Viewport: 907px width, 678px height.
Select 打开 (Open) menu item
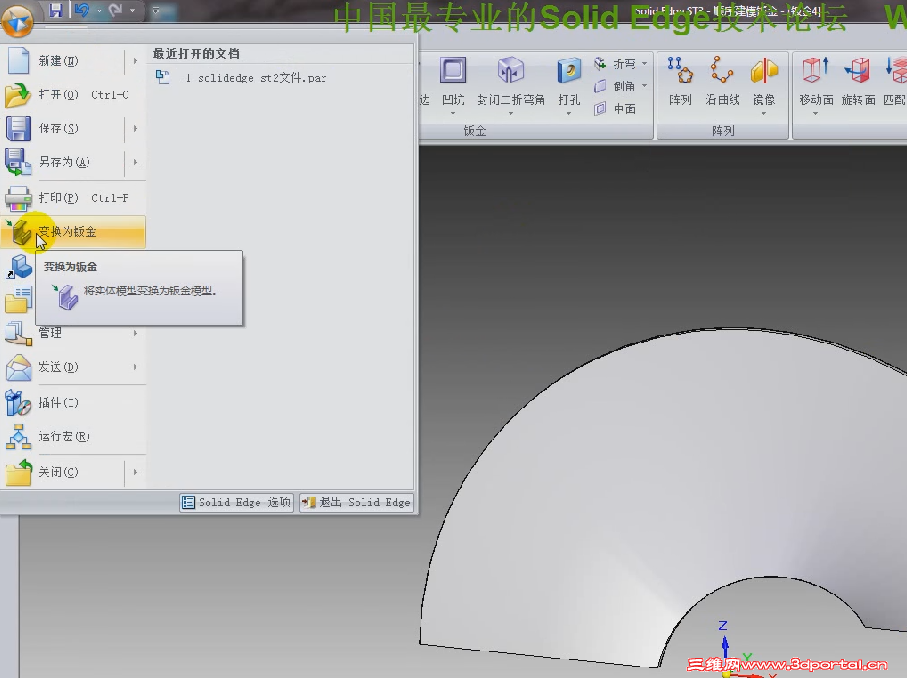(x=73, y=94)
